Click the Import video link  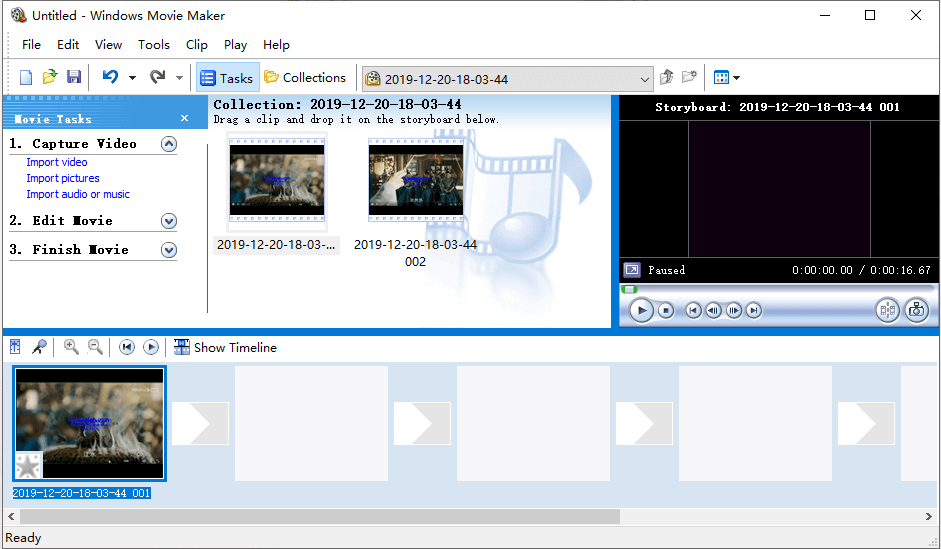coord(57,162)
